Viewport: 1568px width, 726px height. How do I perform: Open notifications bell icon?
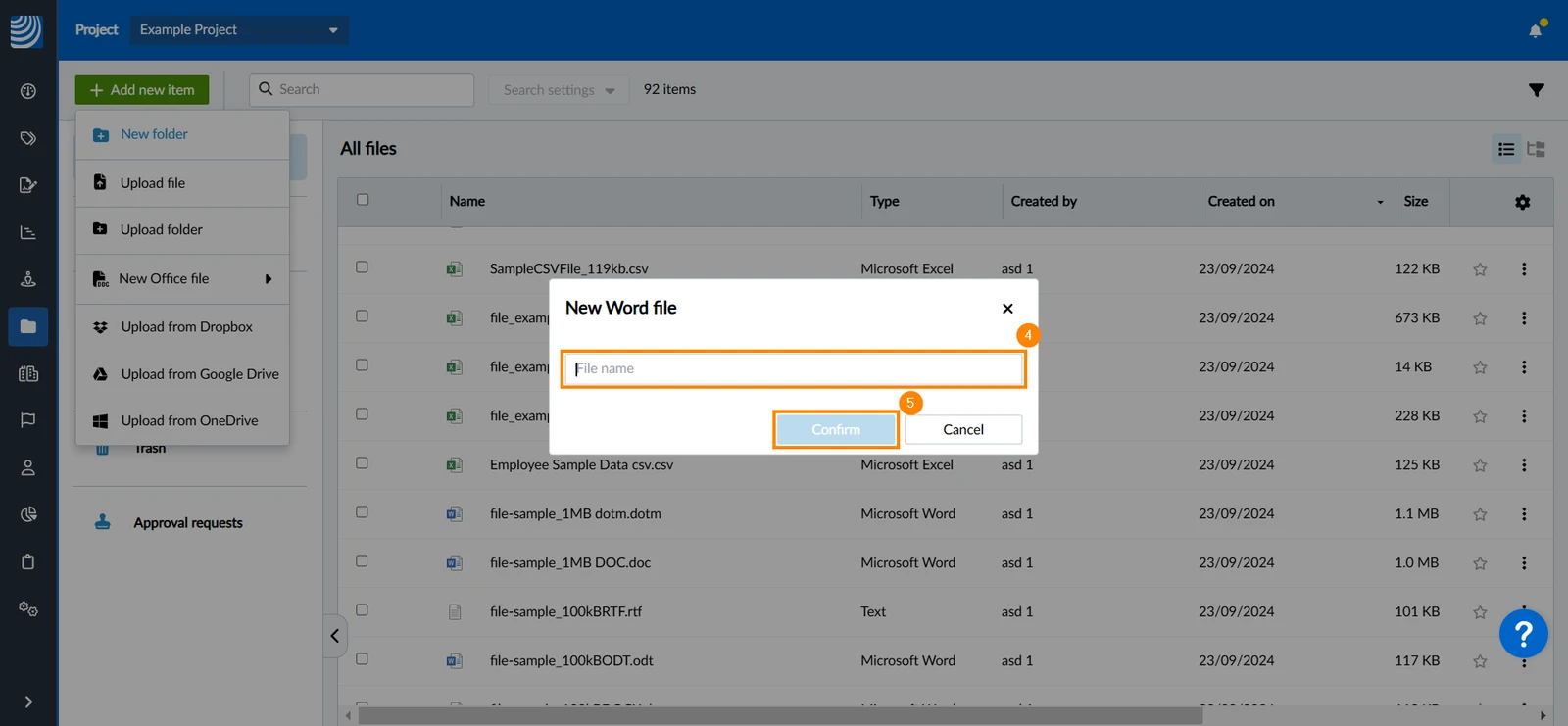(x=1536, y=30)
